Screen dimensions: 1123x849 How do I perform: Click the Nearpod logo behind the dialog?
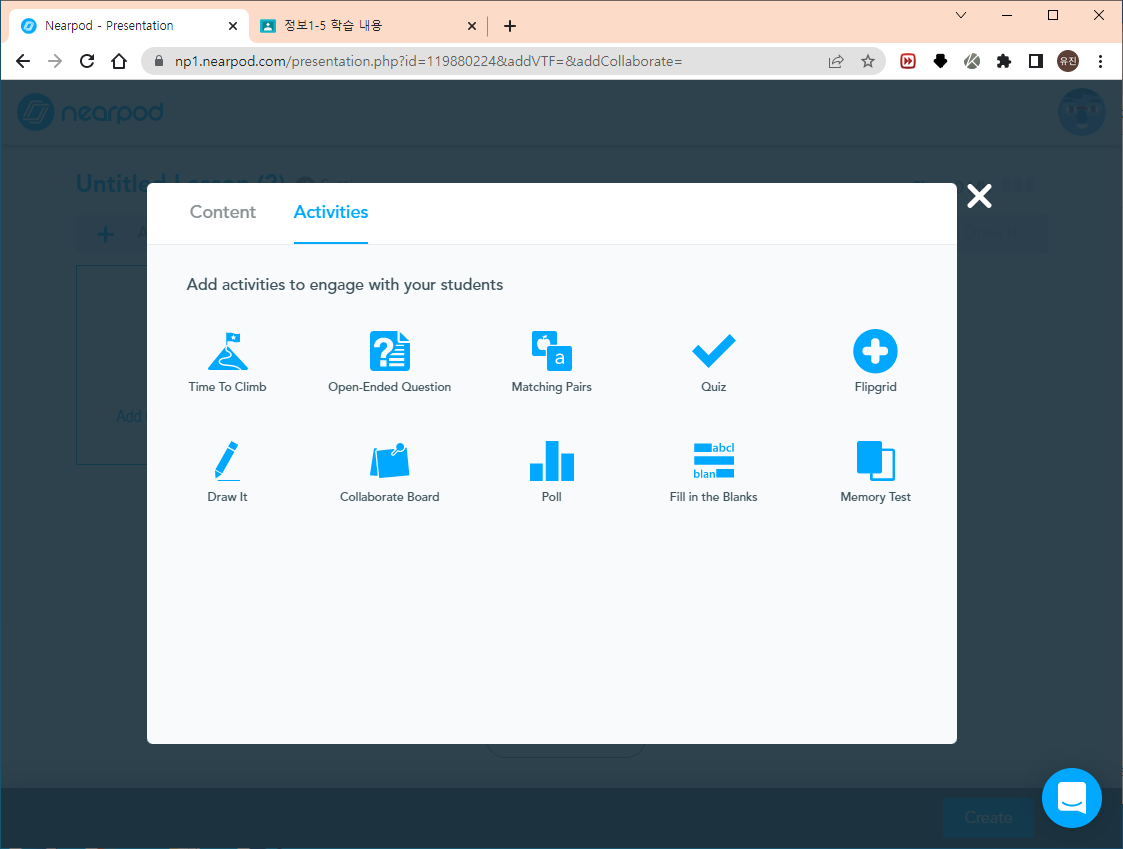[x=90, y=112]
